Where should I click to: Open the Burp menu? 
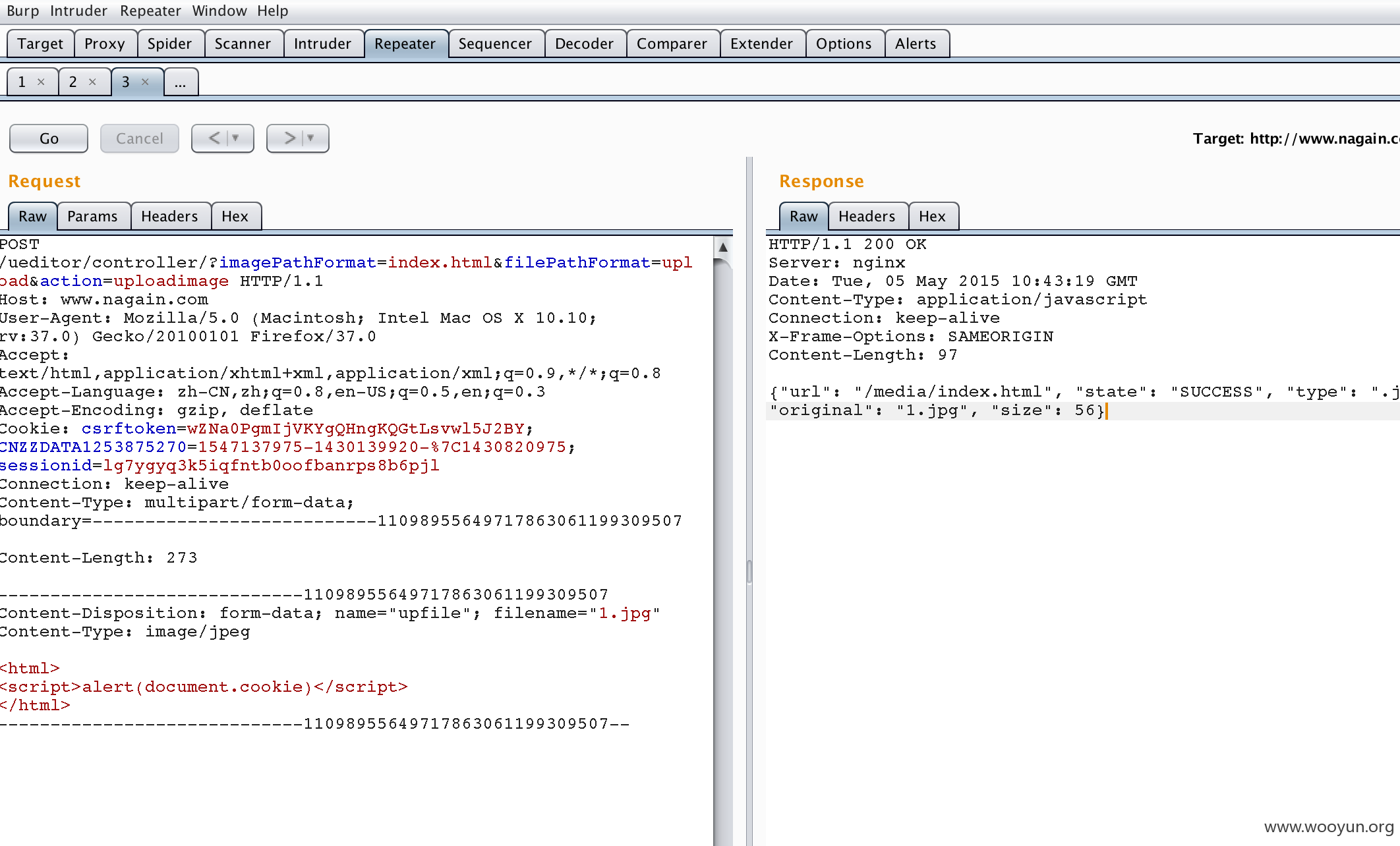pyautogui.click(x=23, y=11)
